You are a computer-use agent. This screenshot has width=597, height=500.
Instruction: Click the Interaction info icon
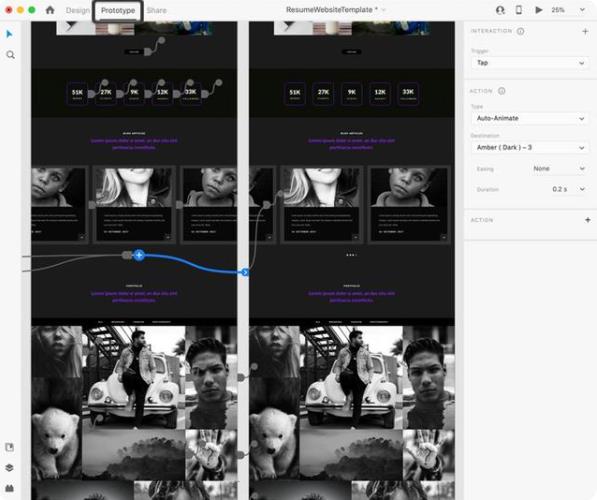520,31
